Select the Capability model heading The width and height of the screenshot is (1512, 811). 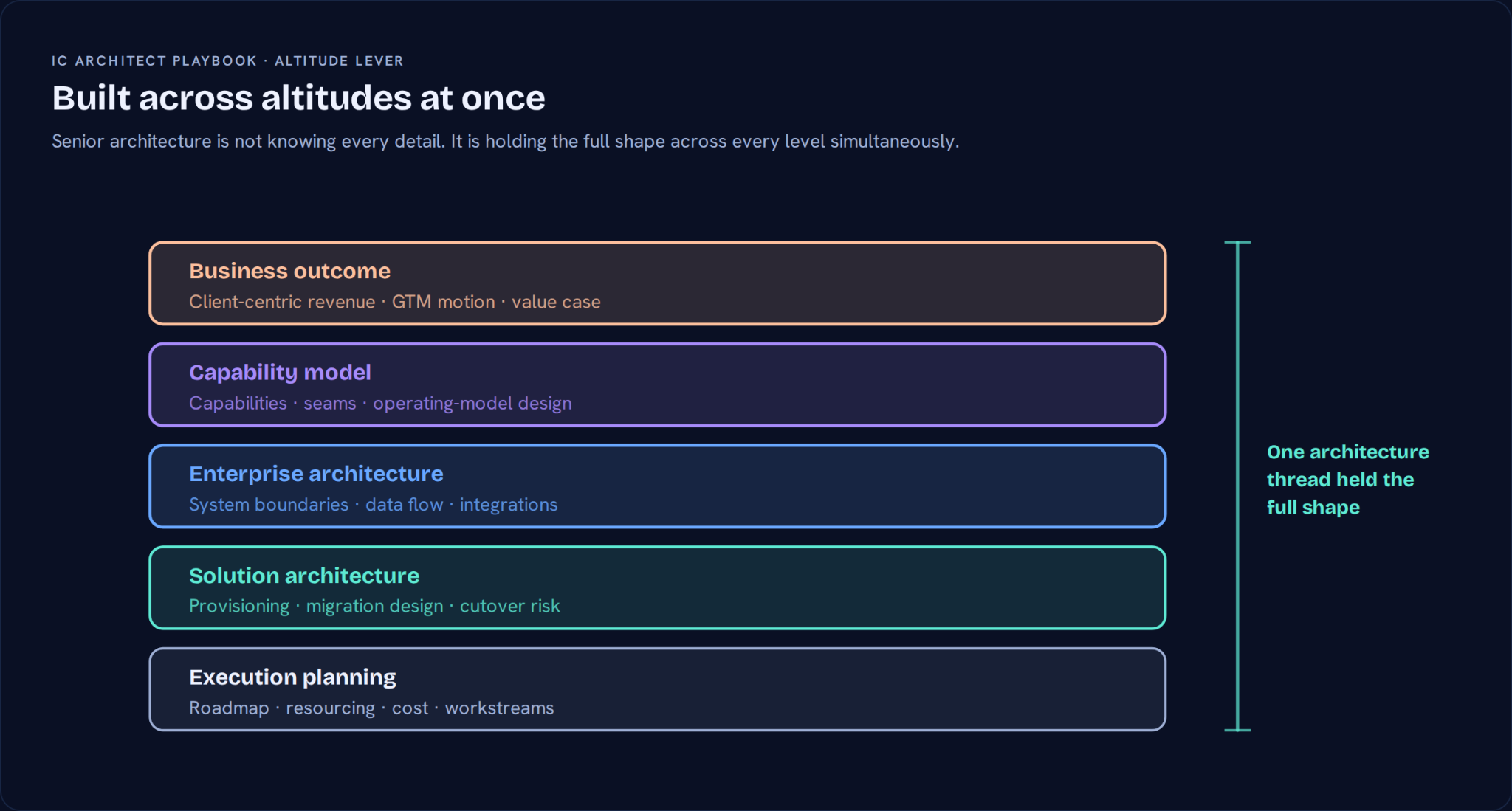click(x=280, y=373)
